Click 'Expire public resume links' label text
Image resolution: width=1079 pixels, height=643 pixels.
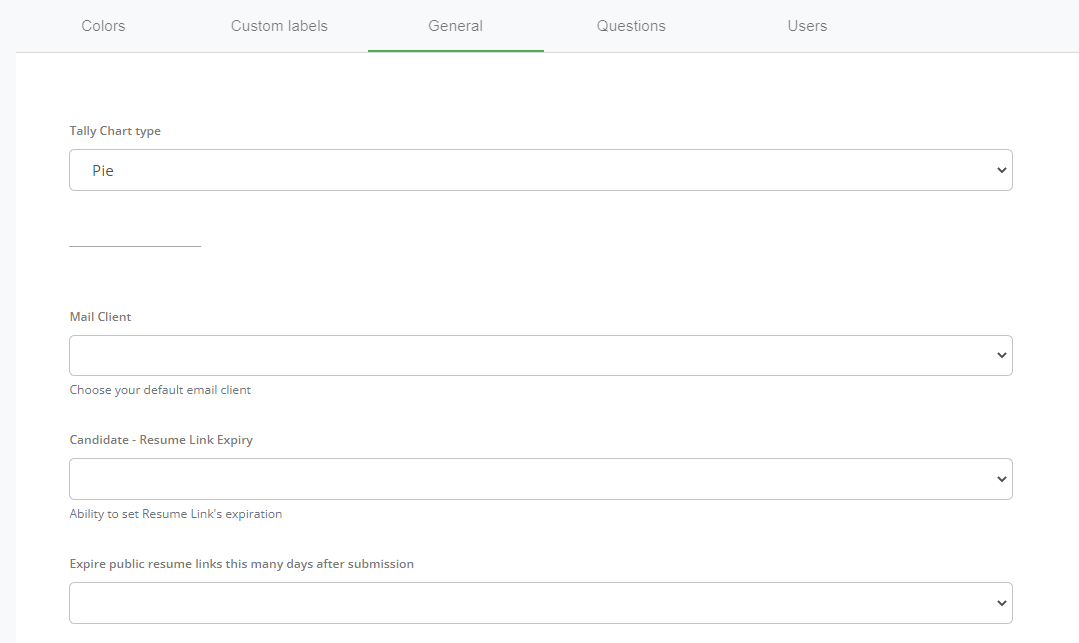click(242, 564)
